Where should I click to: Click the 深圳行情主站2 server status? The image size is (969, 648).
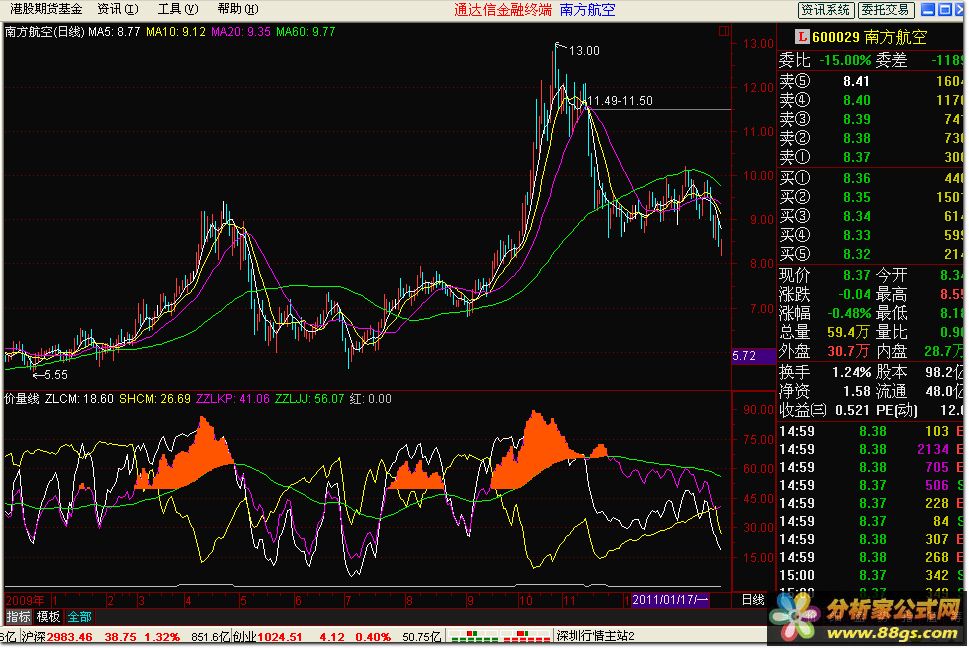[x=595, y=636]
